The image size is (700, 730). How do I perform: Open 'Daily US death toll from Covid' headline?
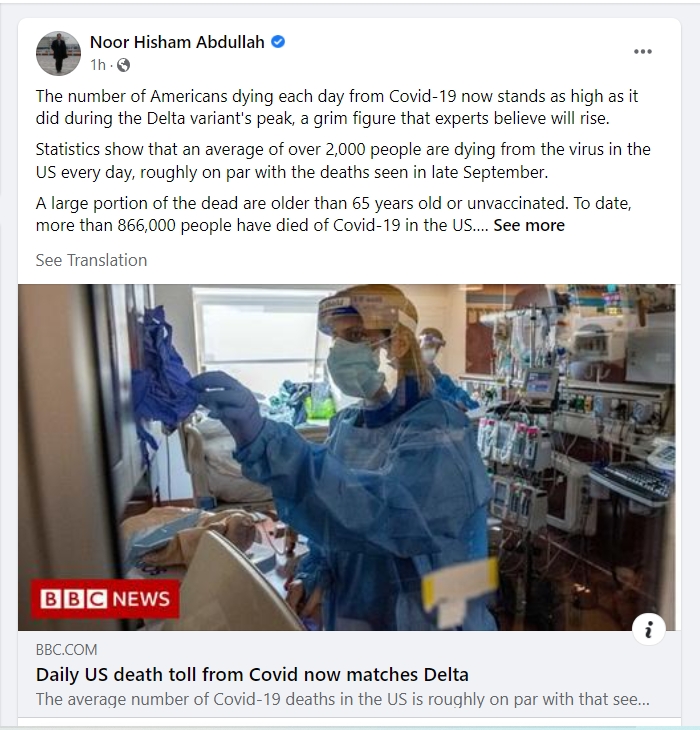[x=252, y=675]
